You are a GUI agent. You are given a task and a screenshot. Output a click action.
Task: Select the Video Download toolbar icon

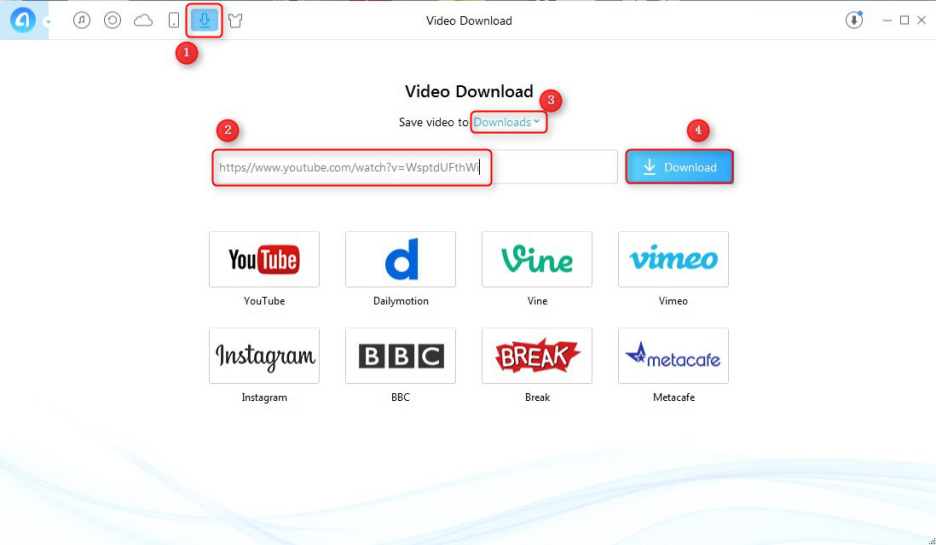[204, 20]
